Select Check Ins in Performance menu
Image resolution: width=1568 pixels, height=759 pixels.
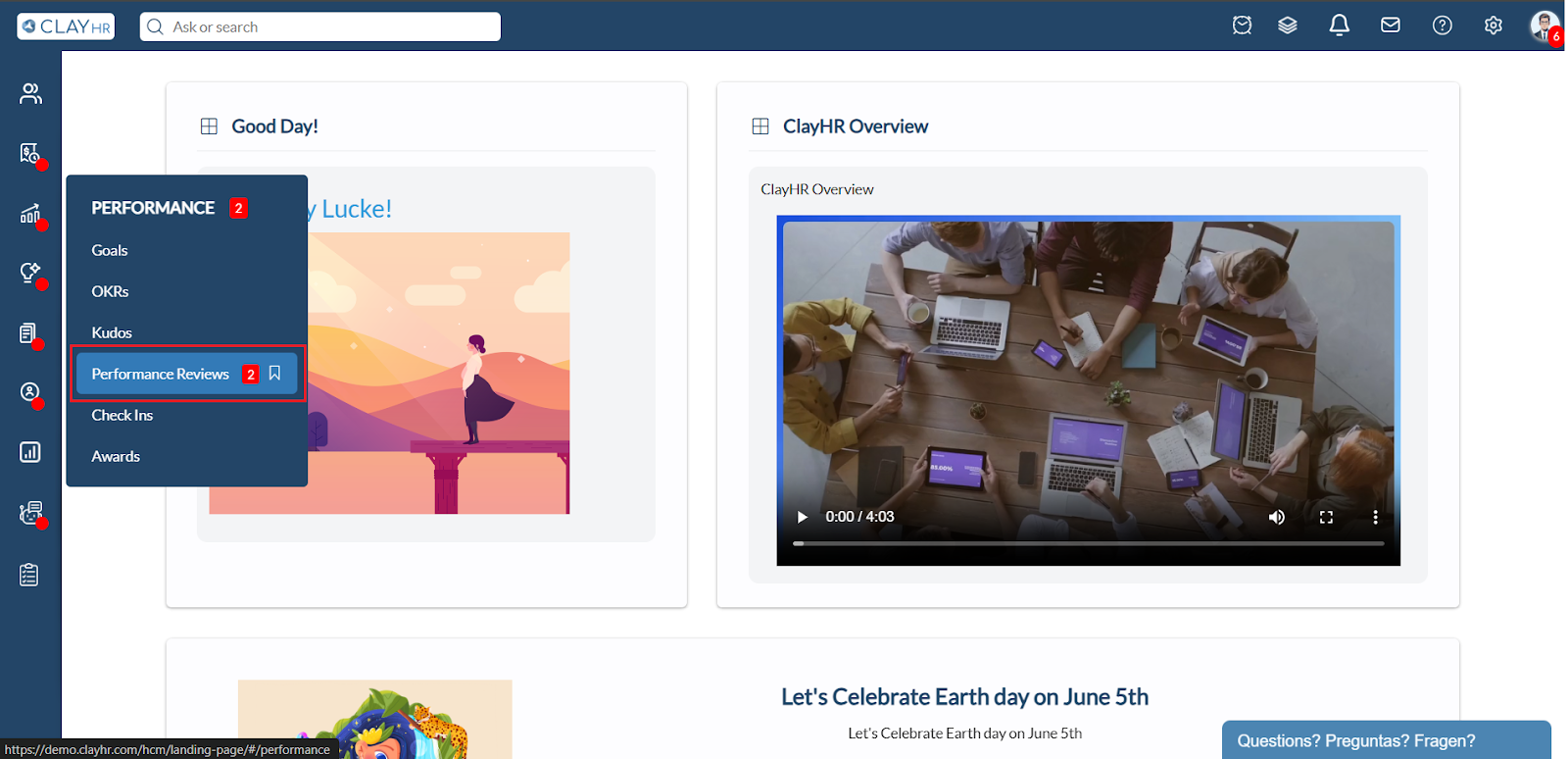[x=122, y=415]
